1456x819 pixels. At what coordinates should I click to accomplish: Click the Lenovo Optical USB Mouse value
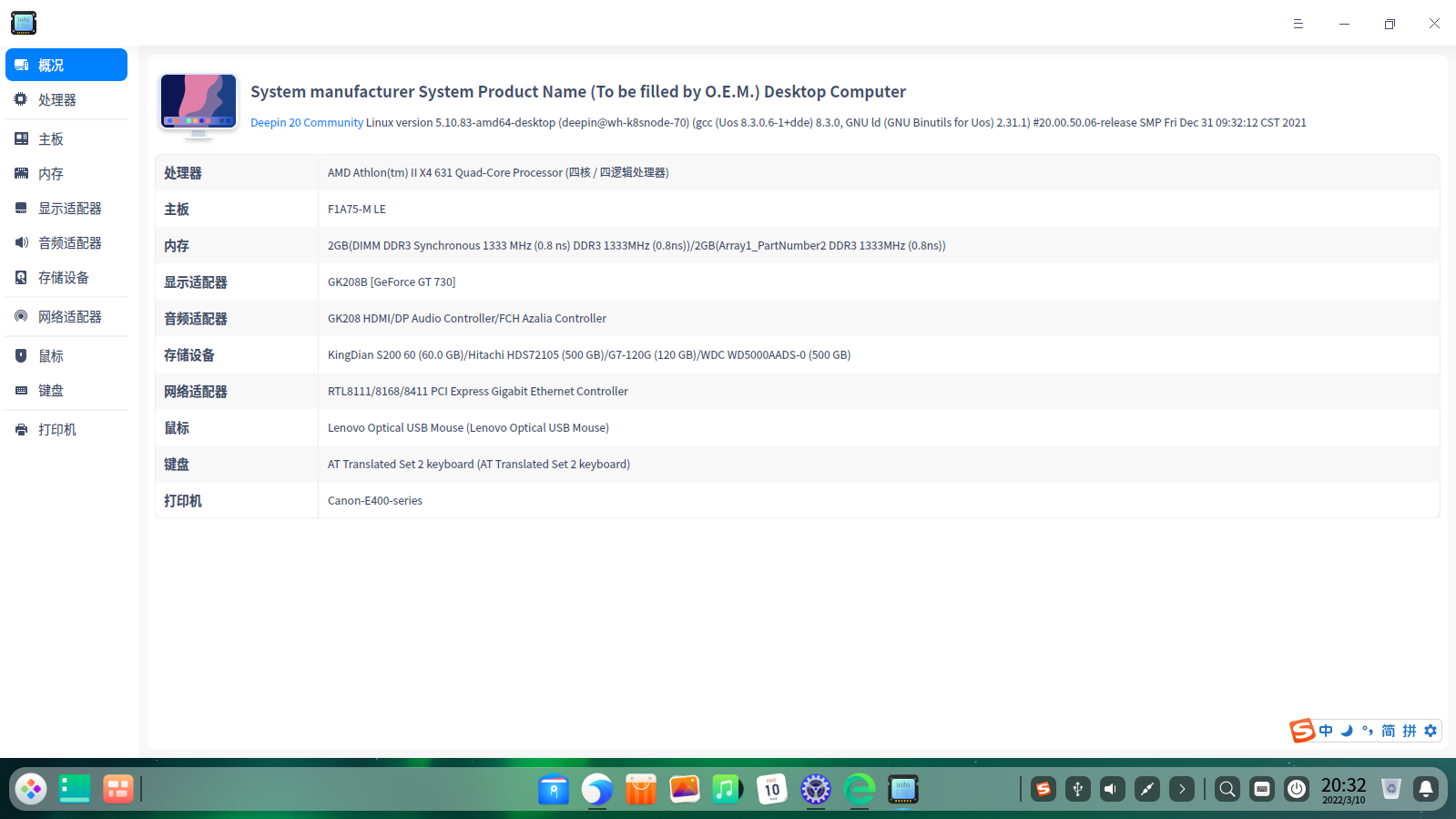click(468, 427)
